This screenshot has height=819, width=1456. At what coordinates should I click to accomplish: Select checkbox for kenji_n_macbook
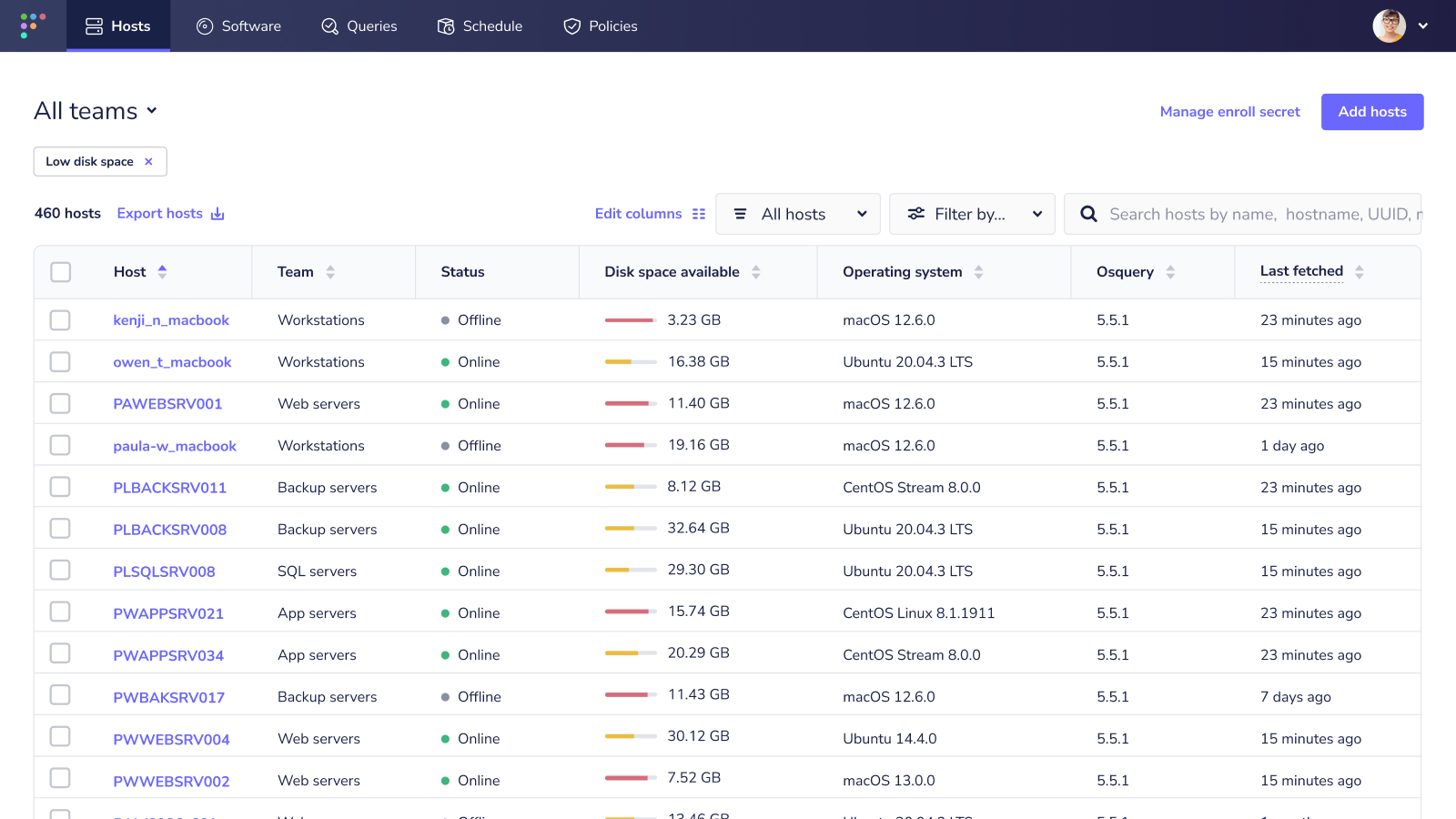point(60,320)
